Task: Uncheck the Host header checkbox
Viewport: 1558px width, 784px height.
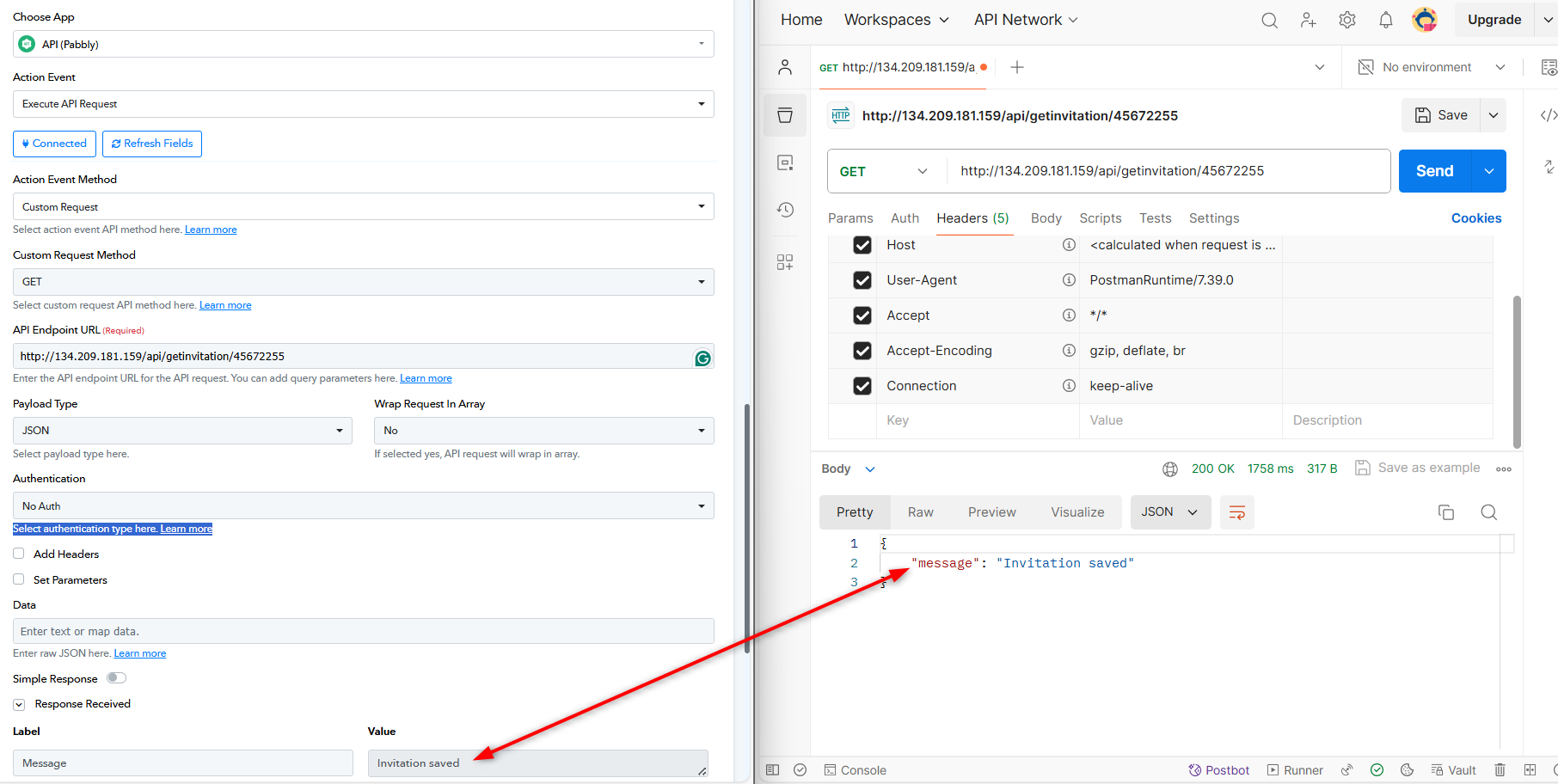Action: click(x=862, y=245)
